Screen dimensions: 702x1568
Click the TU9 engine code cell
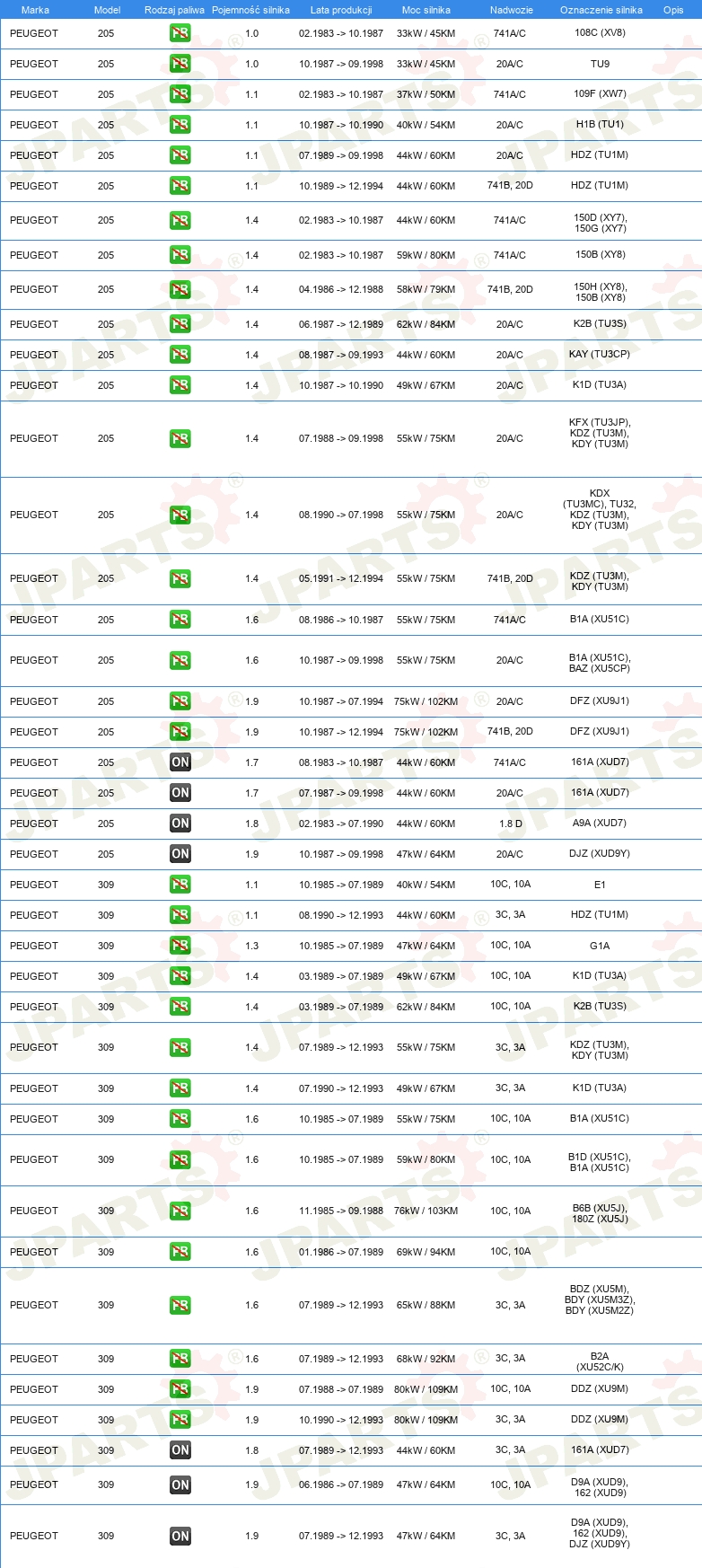[600, 64]
